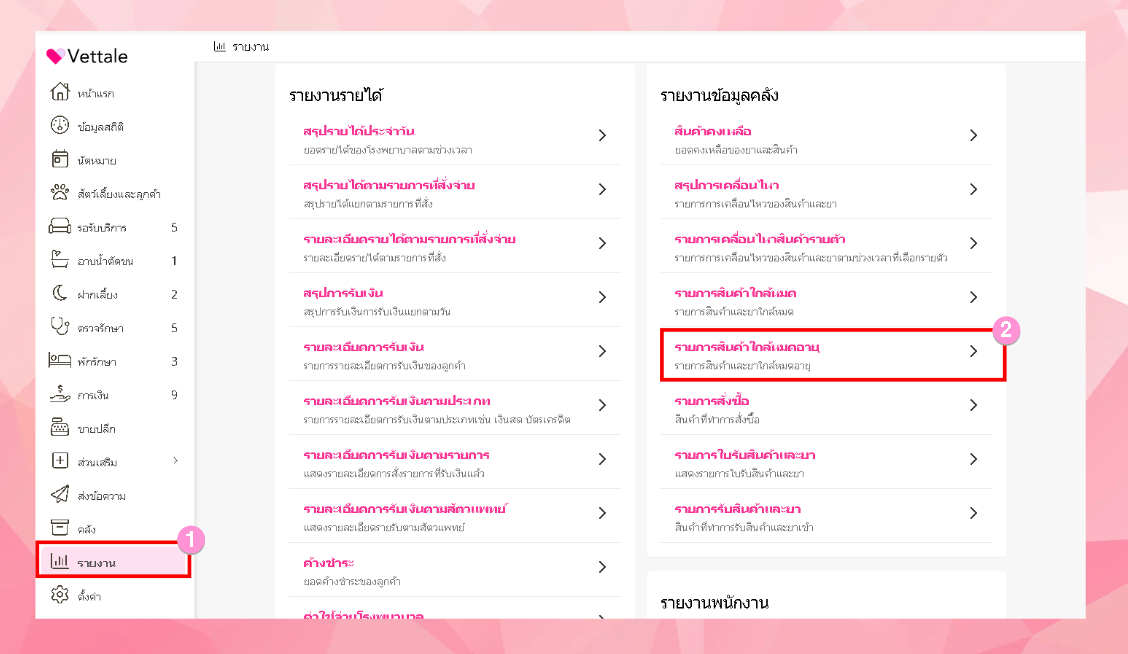Open การเงิน menu item in sidebar
Viewport: 1128px width, 654px height.
click(94, 395)
